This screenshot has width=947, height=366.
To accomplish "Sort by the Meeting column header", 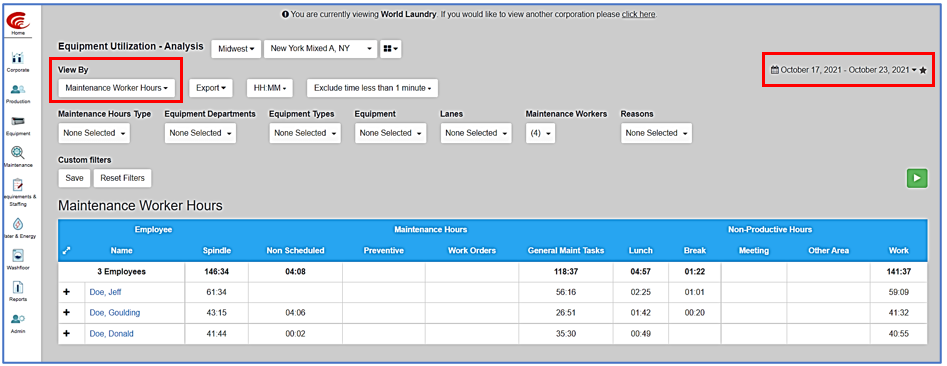I will [754, 250].
